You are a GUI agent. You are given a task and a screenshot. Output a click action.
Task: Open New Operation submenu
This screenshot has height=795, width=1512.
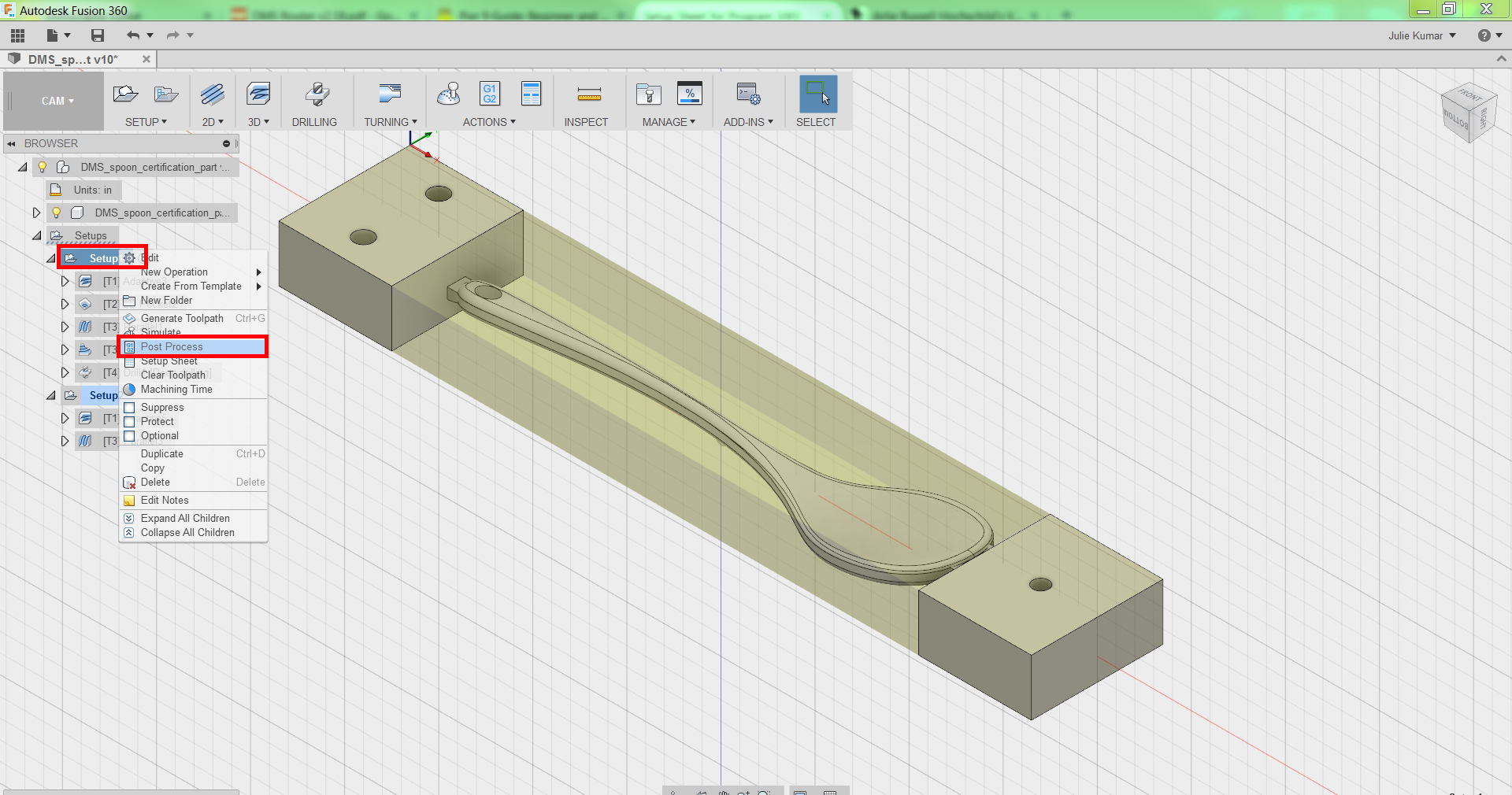(193, 272)
